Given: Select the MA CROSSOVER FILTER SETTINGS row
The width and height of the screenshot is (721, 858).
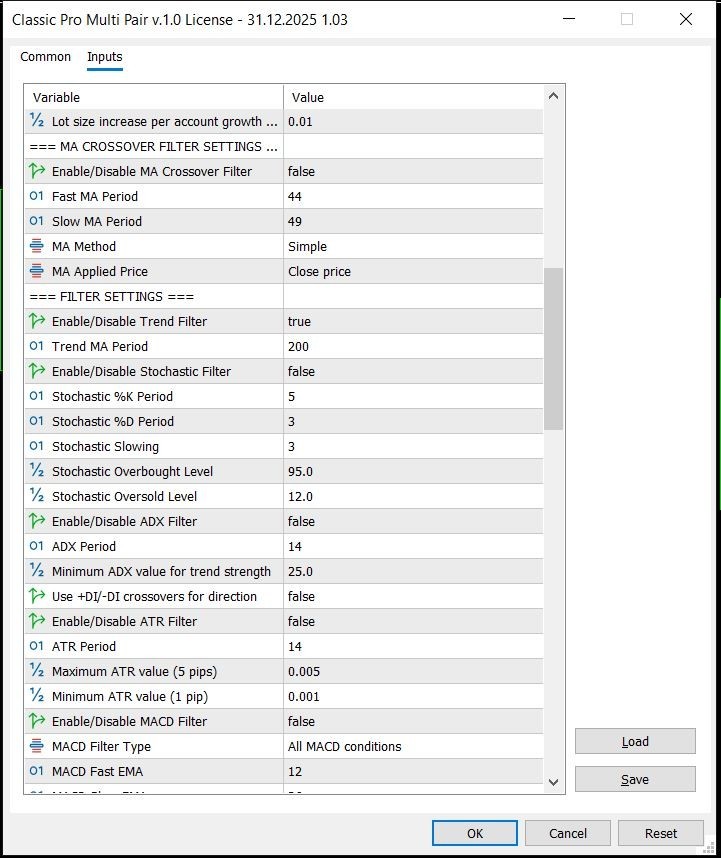Looking at the screenshot, I should coord(284,146).
